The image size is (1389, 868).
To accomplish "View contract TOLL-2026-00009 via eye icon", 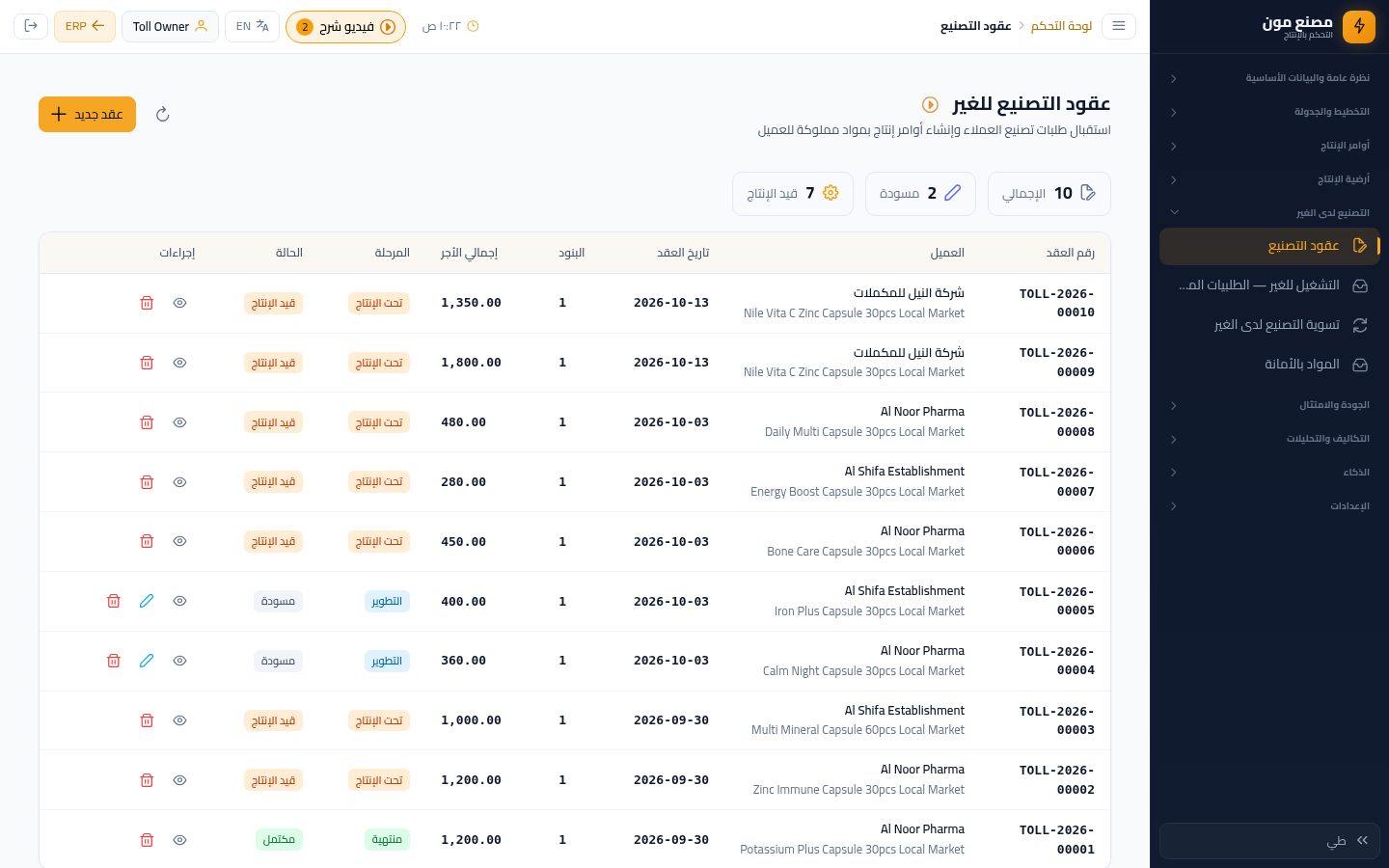I will (x=179, y=363).
